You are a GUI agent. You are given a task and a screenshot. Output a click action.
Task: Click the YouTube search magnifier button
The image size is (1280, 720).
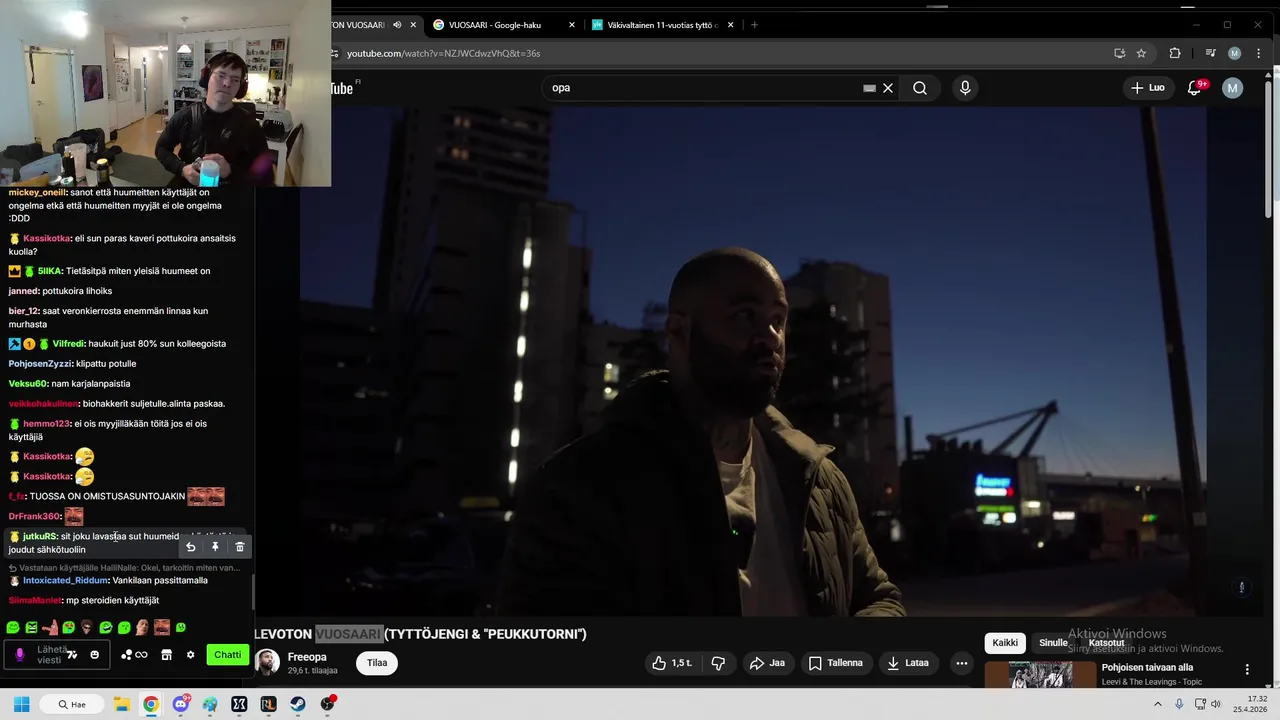[920, 88]
